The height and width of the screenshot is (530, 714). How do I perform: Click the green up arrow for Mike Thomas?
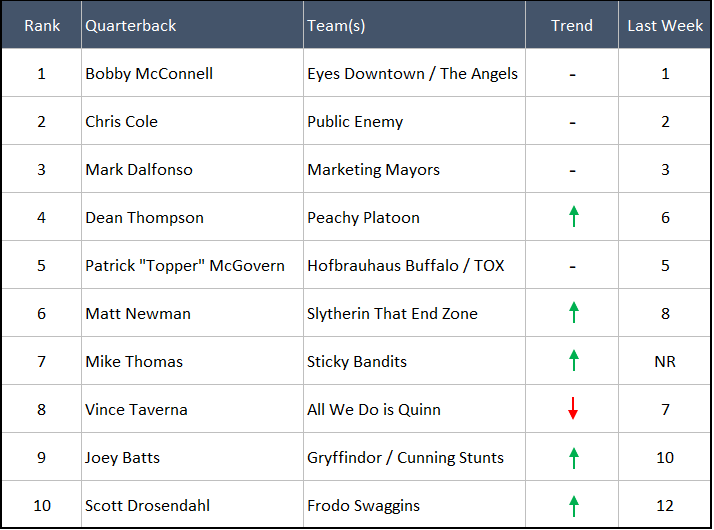[x=573, y=360]
